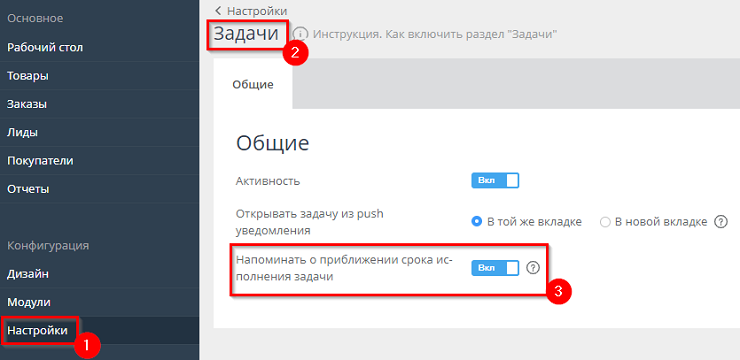
Task: Switch to the Общие tab
Action: click(x=252, y=84)
